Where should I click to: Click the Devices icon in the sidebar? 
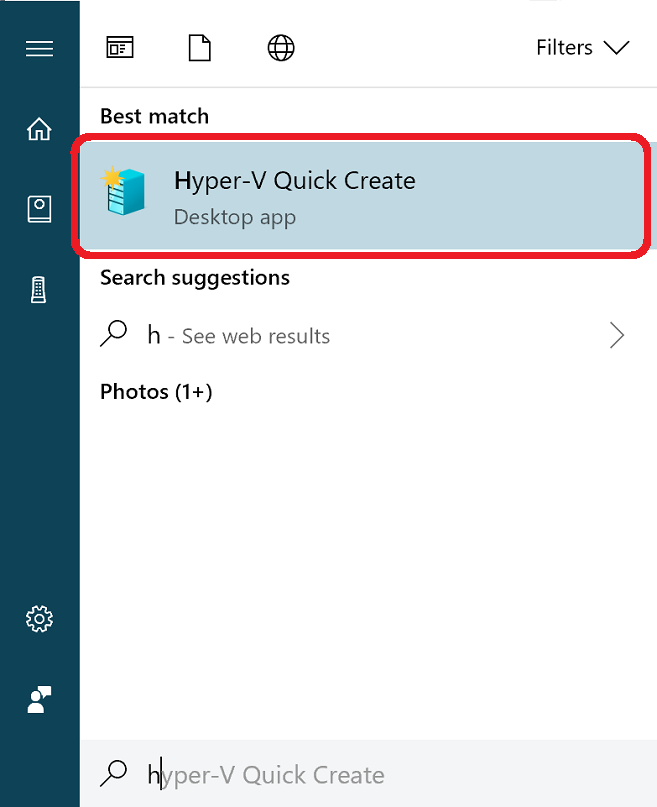[39, 288]
